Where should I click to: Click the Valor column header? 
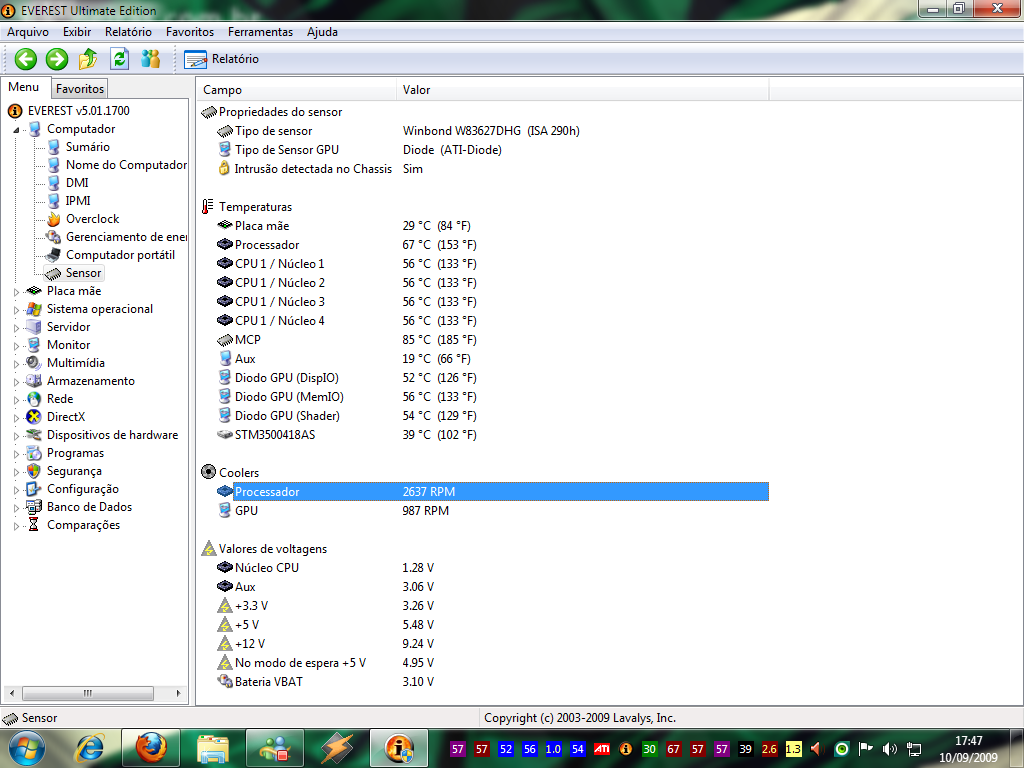click(583, 90)
